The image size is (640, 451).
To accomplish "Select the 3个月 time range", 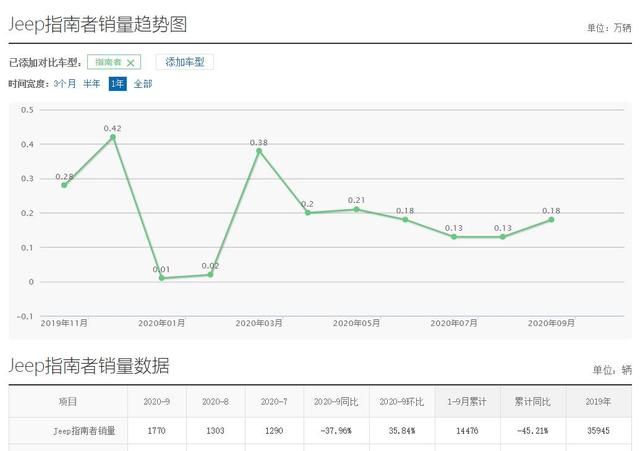I will (64, 84).
